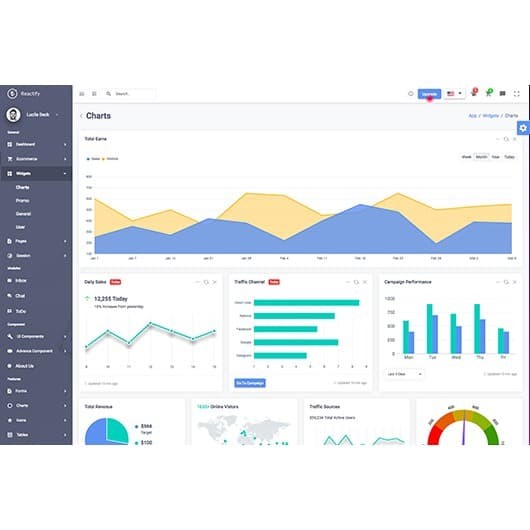Click the hamburger menu icon
This screenshot has width=530, height=530.
pyautogui.click(x=82, y=94)
